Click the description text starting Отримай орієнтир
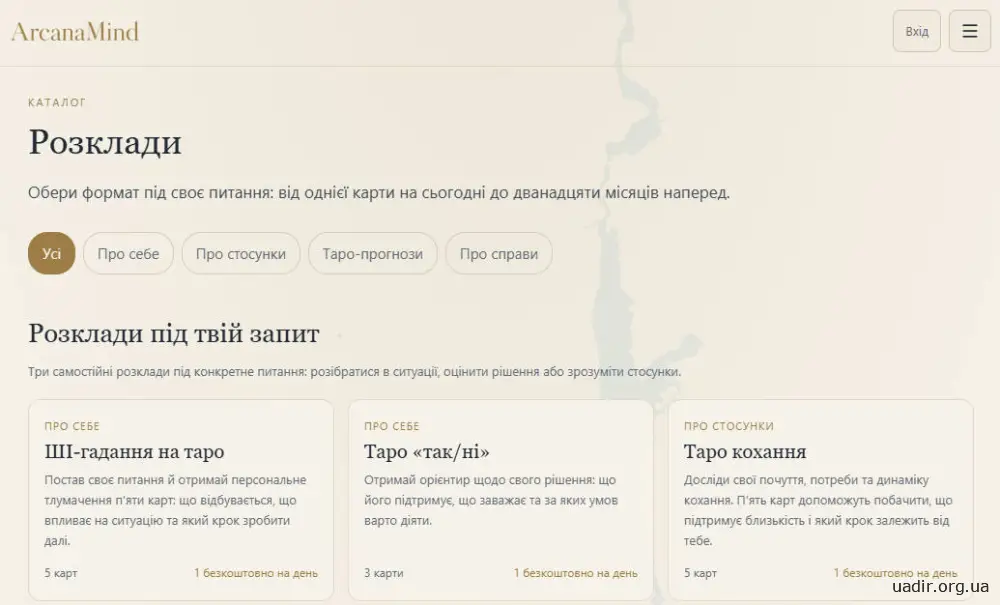This screenshot has height=605, width=1000. tap(490, 500)
